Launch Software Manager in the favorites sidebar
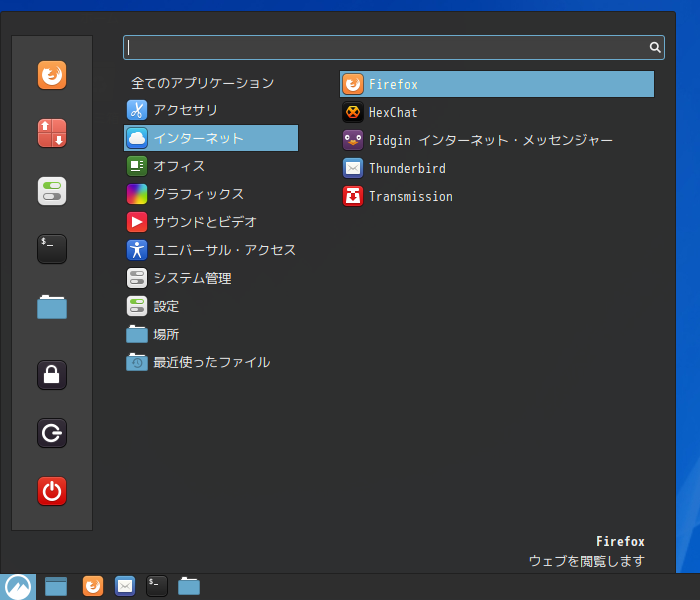Screen dimensions: 700x600 click(x=52, y=133)
